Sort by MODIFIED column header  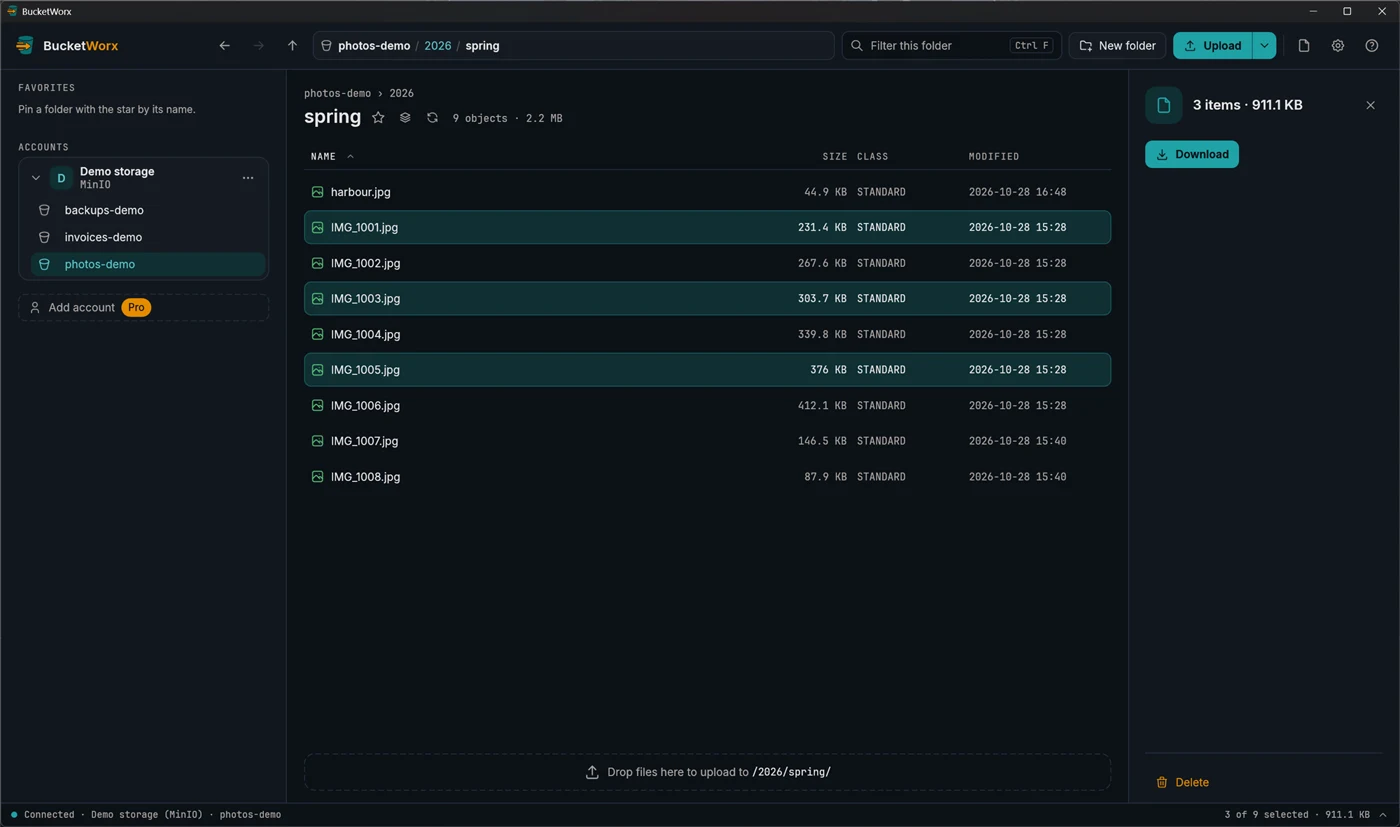tap(994, 156)
